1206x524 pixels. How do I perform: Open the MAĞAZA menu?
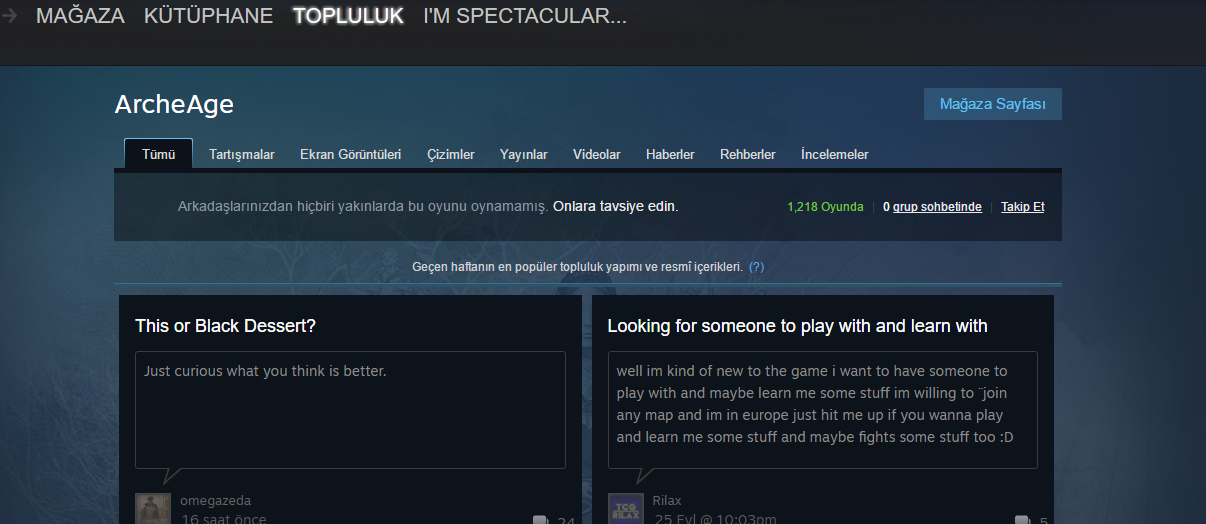click(x=80, y=16)
